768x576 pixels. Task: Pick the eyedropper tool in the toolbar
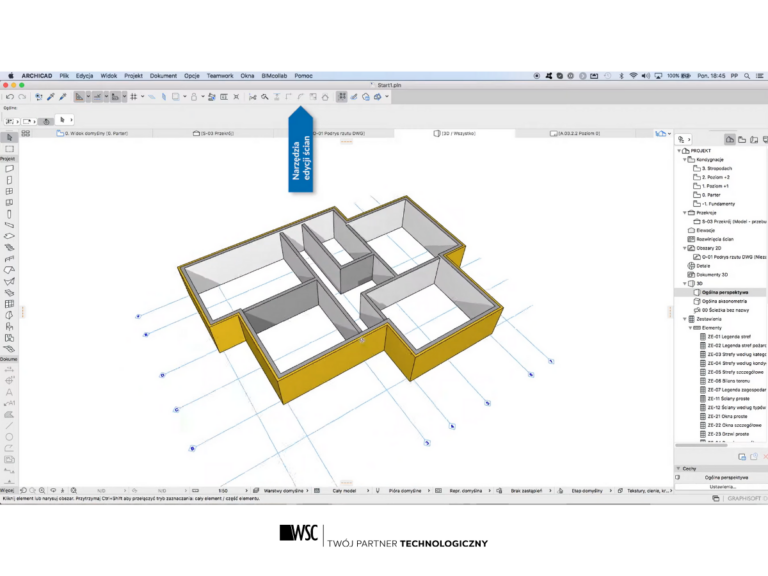pyautogui.click(x=50, y=97)
